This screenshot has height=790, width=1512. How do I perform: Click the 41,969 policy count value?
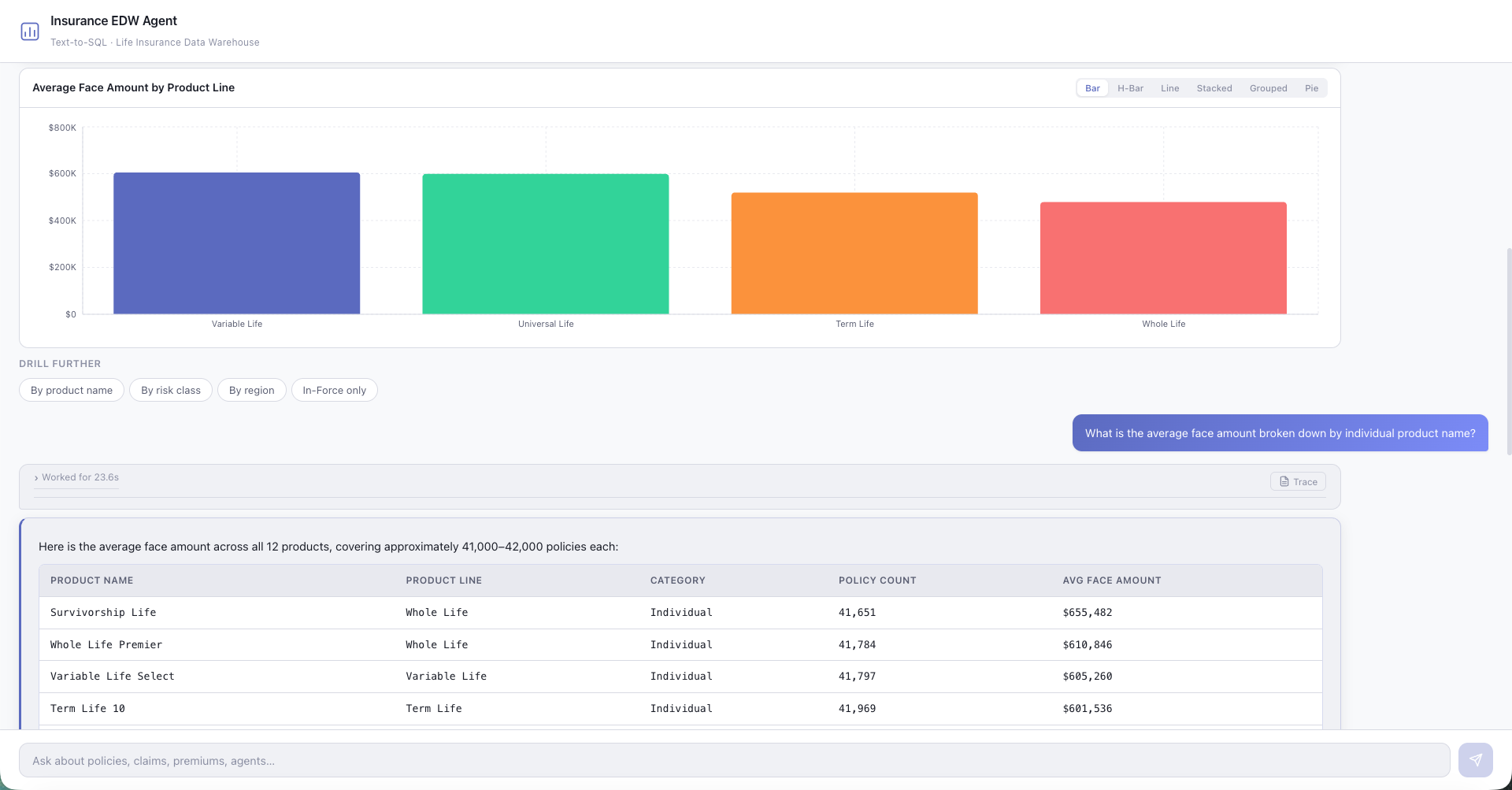tap(857, 708)
